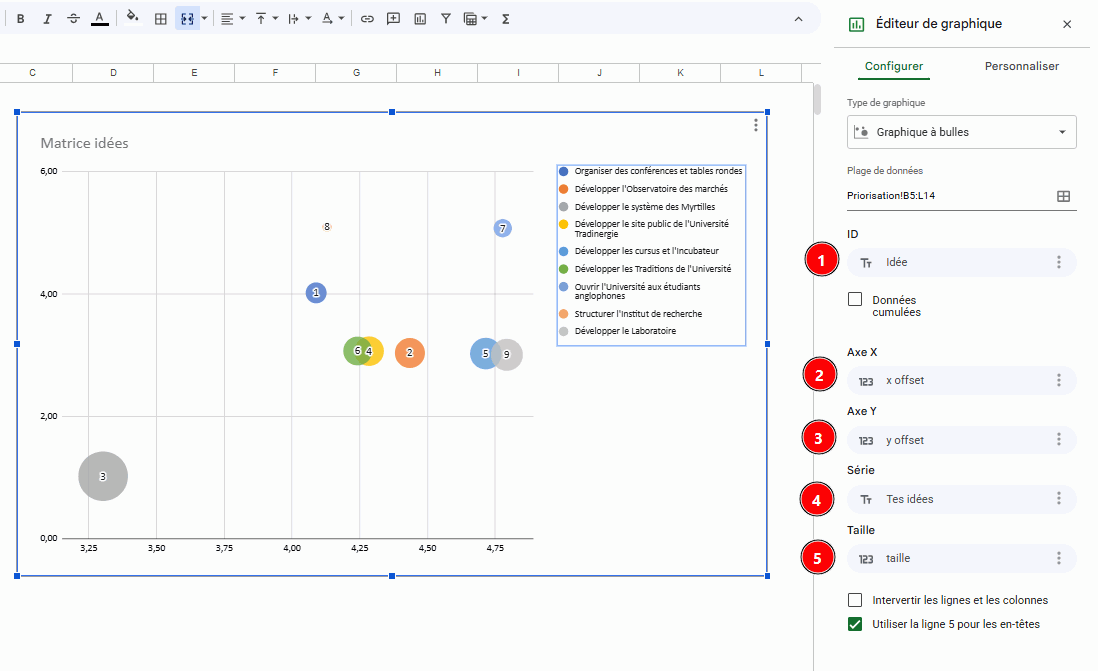The width and height of the screenshot is (1098, 671).
Task: Open the chart's three-dot options menu
Action: click(756, 125)
